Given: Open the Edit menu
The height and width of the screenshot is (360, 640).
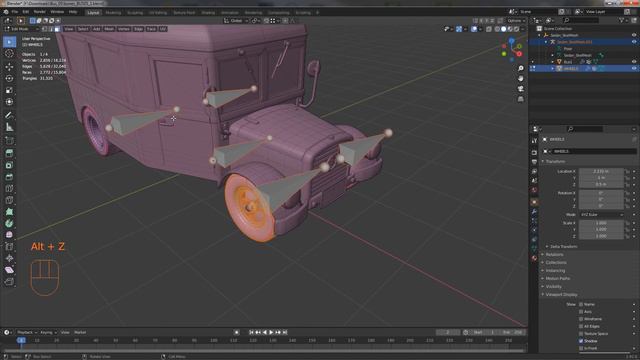Looking at the screenshot, I should coord(26,12).
